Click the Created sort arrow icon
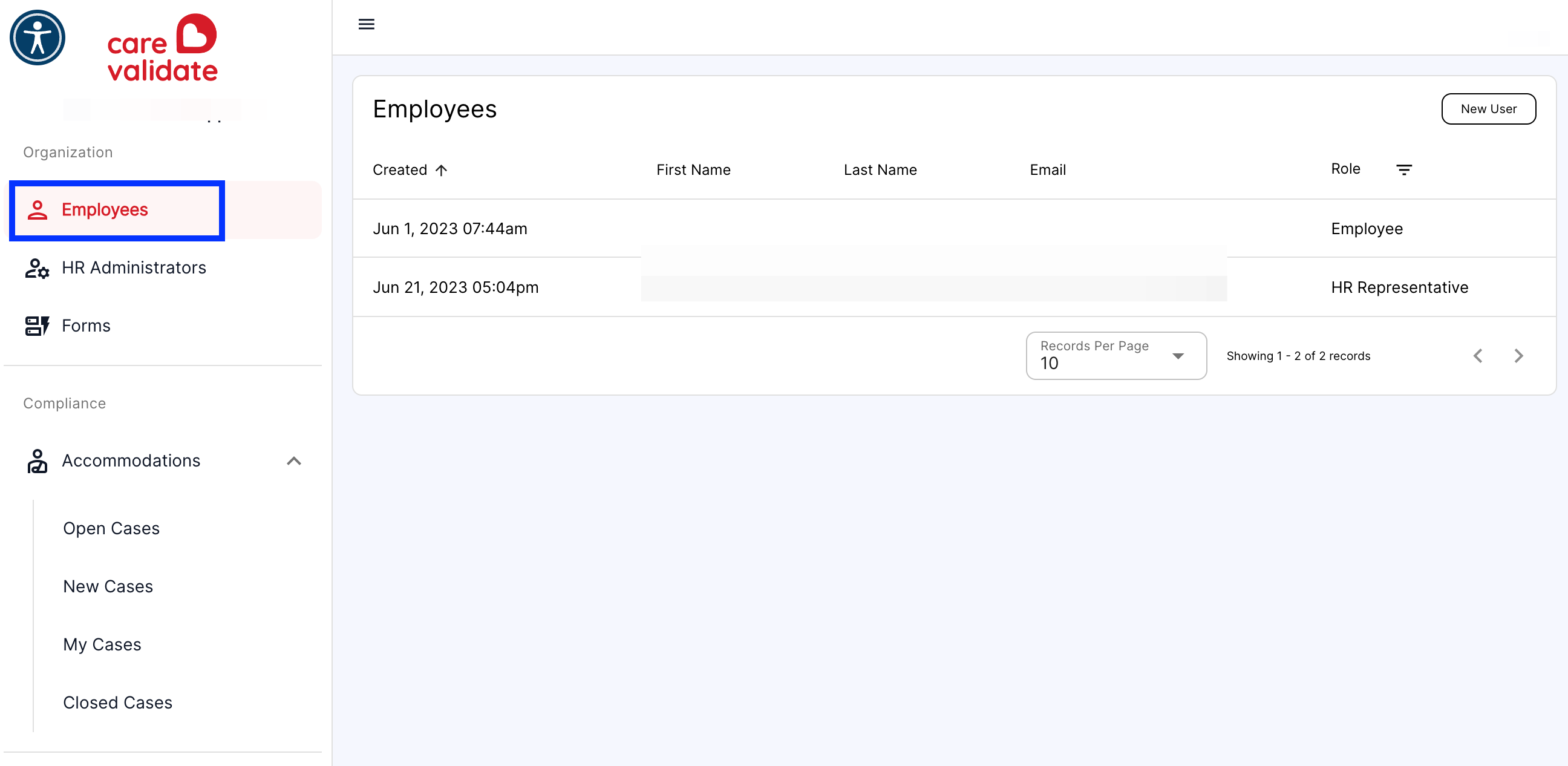1568x766 pixels. pos(442,170)
